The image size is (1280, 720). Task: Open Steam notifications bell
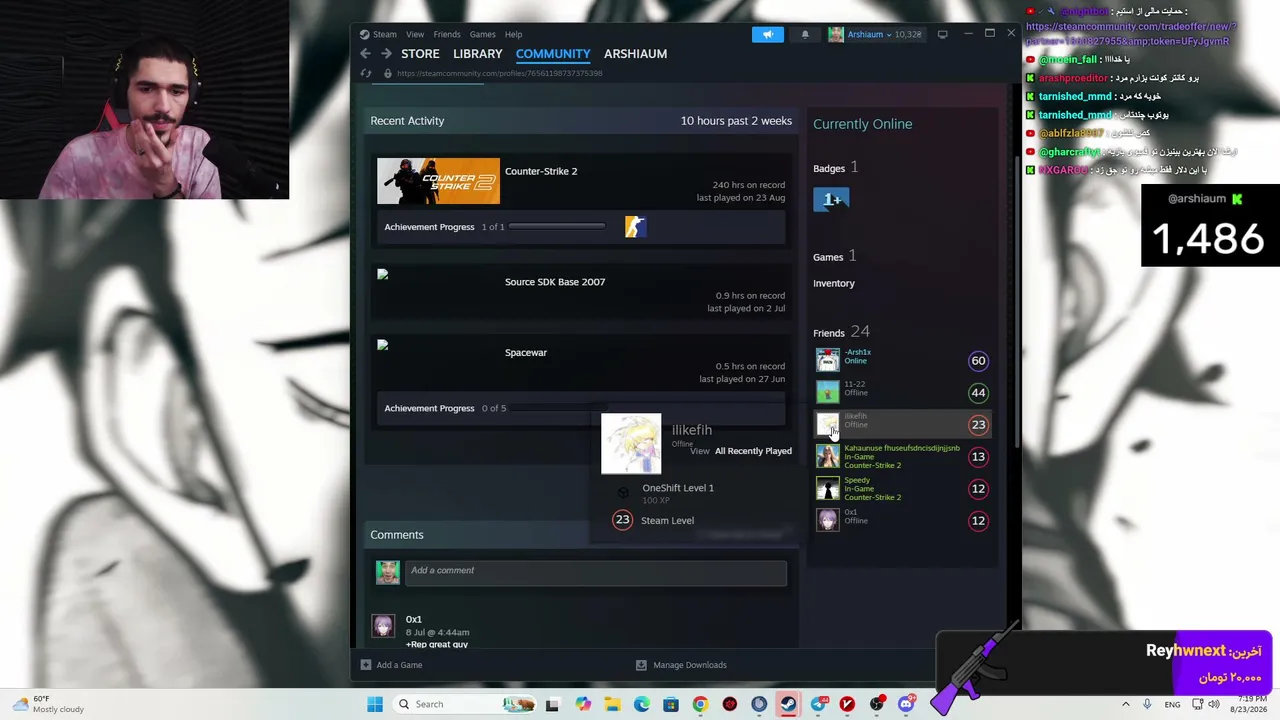[x=805, y=34]
